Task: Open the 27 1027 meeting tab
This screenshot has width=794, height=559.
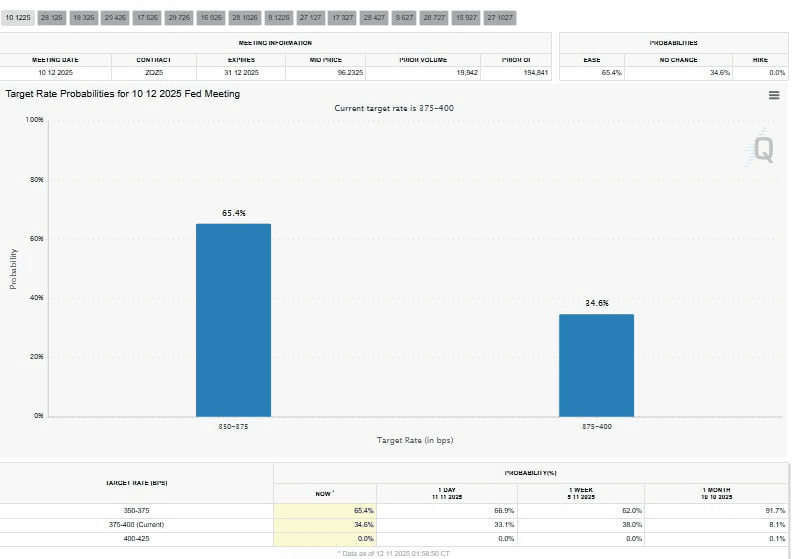Action: [499, 18]
